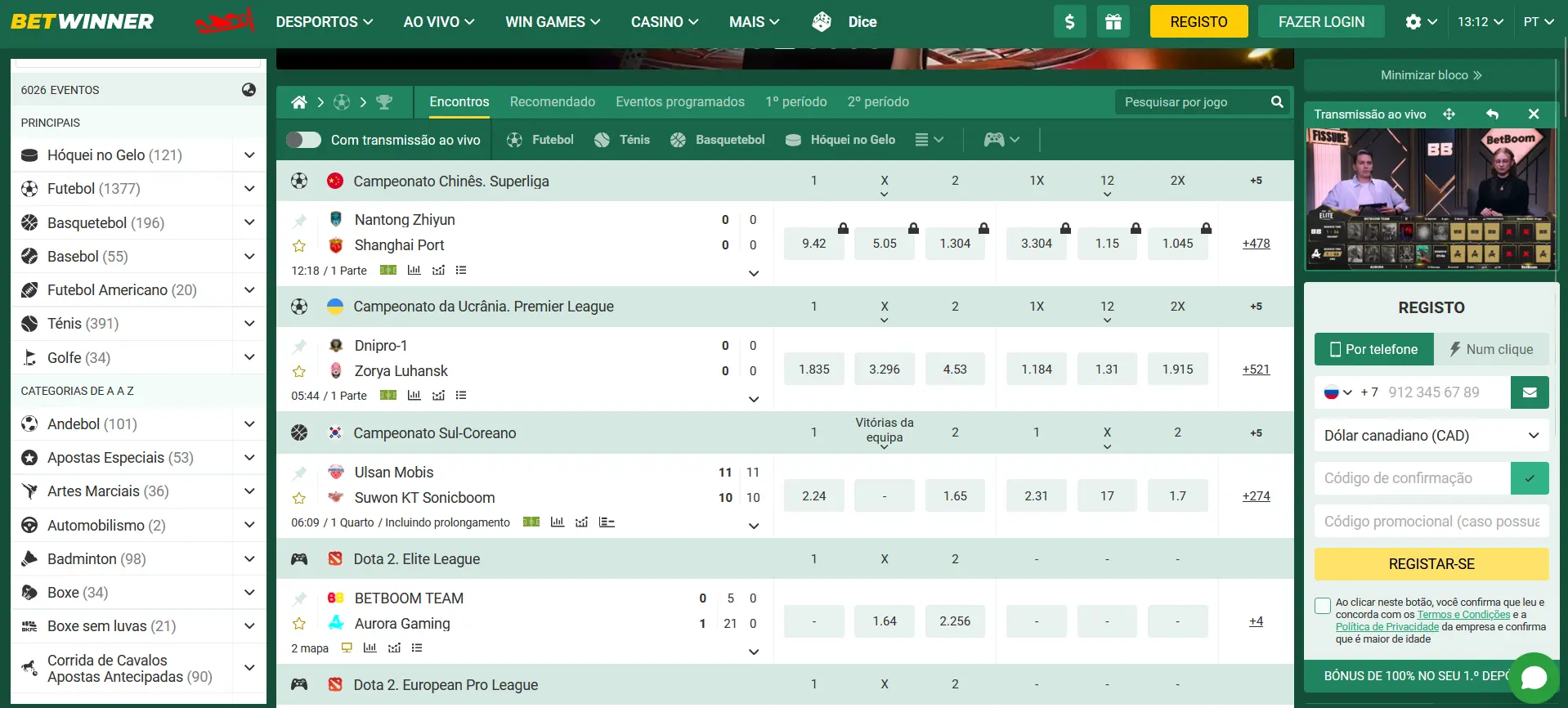Switch to Recomendado tab
The width and height of the screenshot is (1568, 708).
coord(553,102)
